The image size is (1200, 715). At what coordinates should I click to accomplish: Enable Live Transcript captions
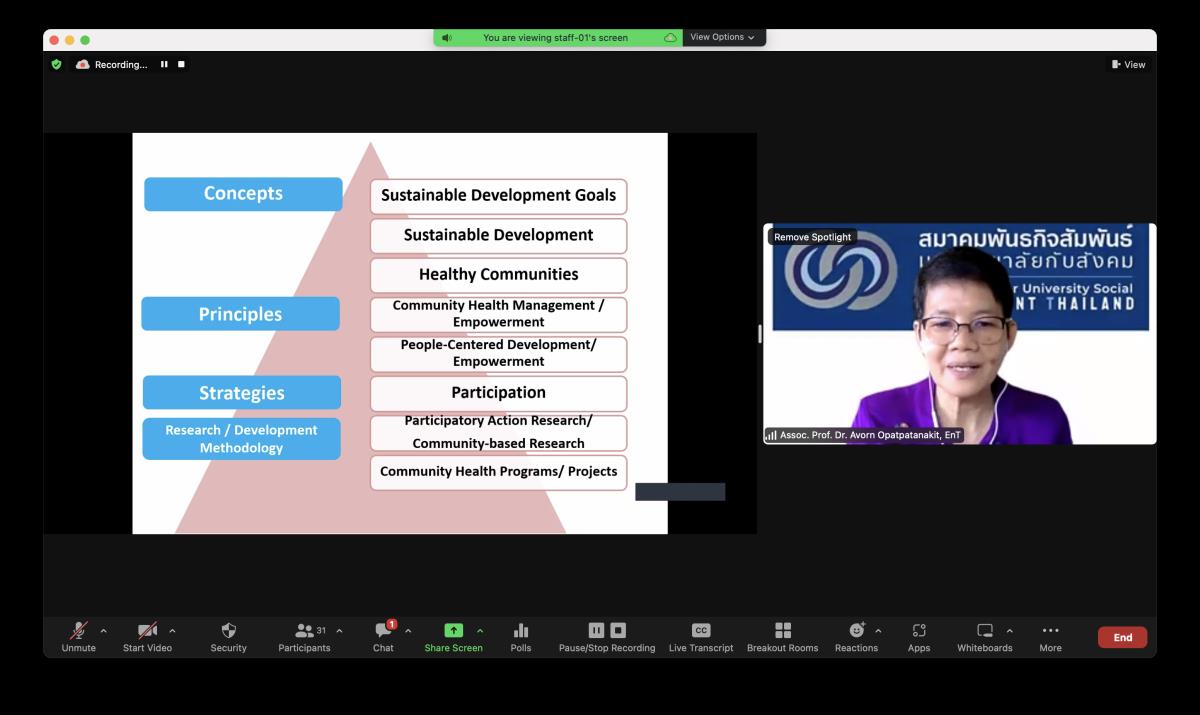point(701,636)
